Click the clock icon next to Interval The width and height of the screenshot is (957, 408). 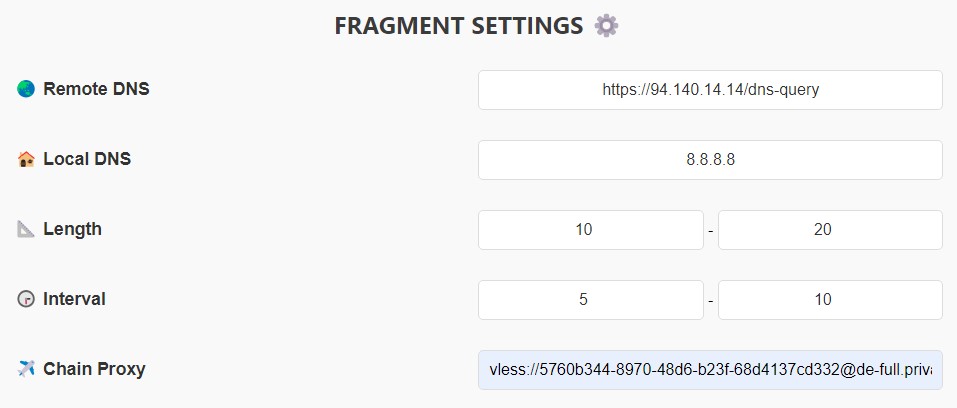(26, 299)
